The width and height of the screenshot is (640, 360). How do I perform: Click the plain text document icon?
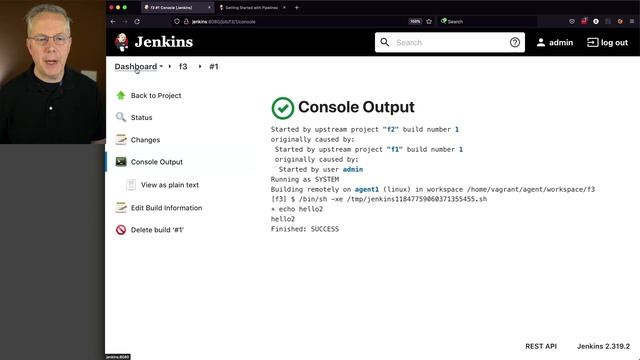coord(131,184)
